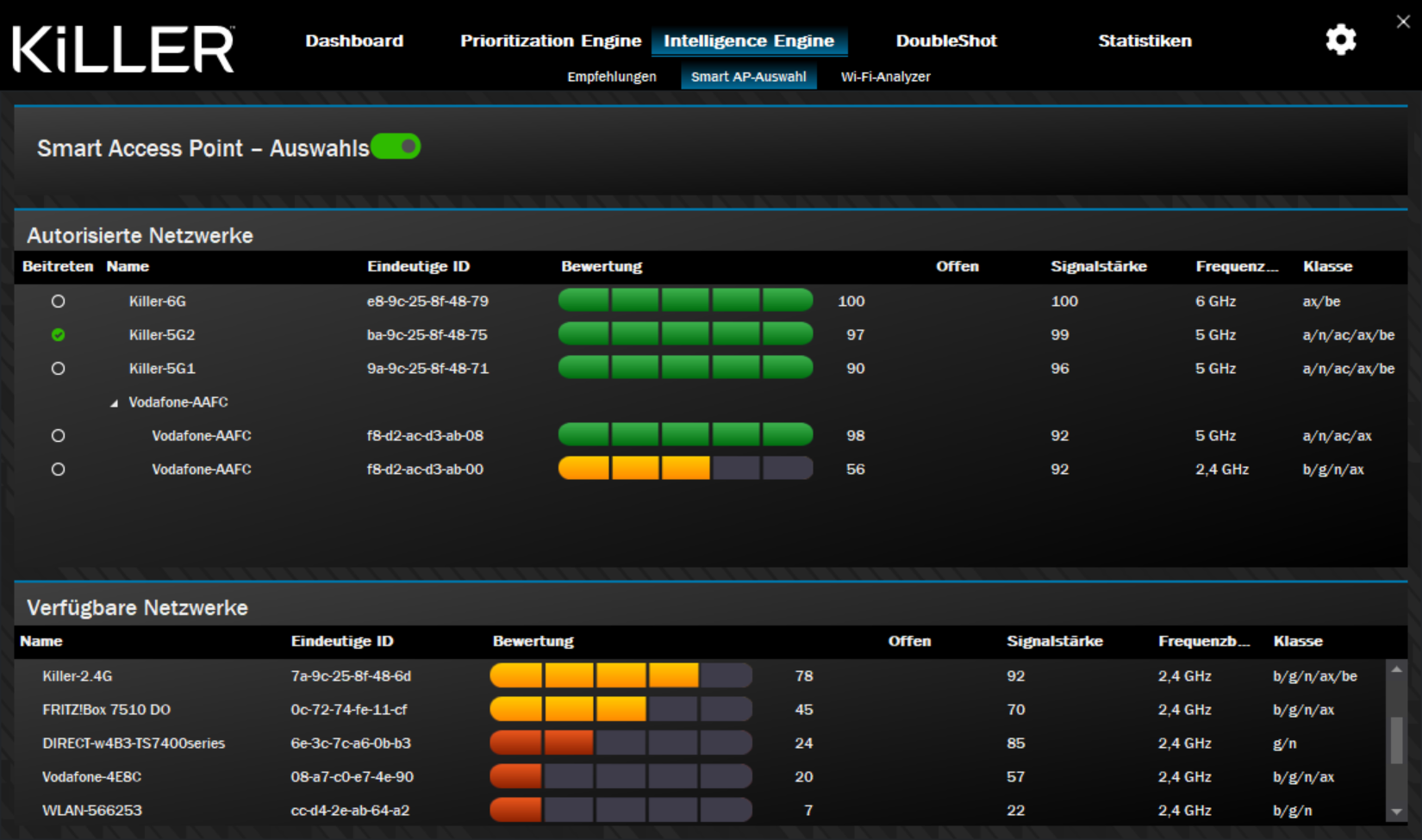Screen dimensions: 1422x840
Task: Sort authorized networks by Bewertung column
Action: point(602,266)
